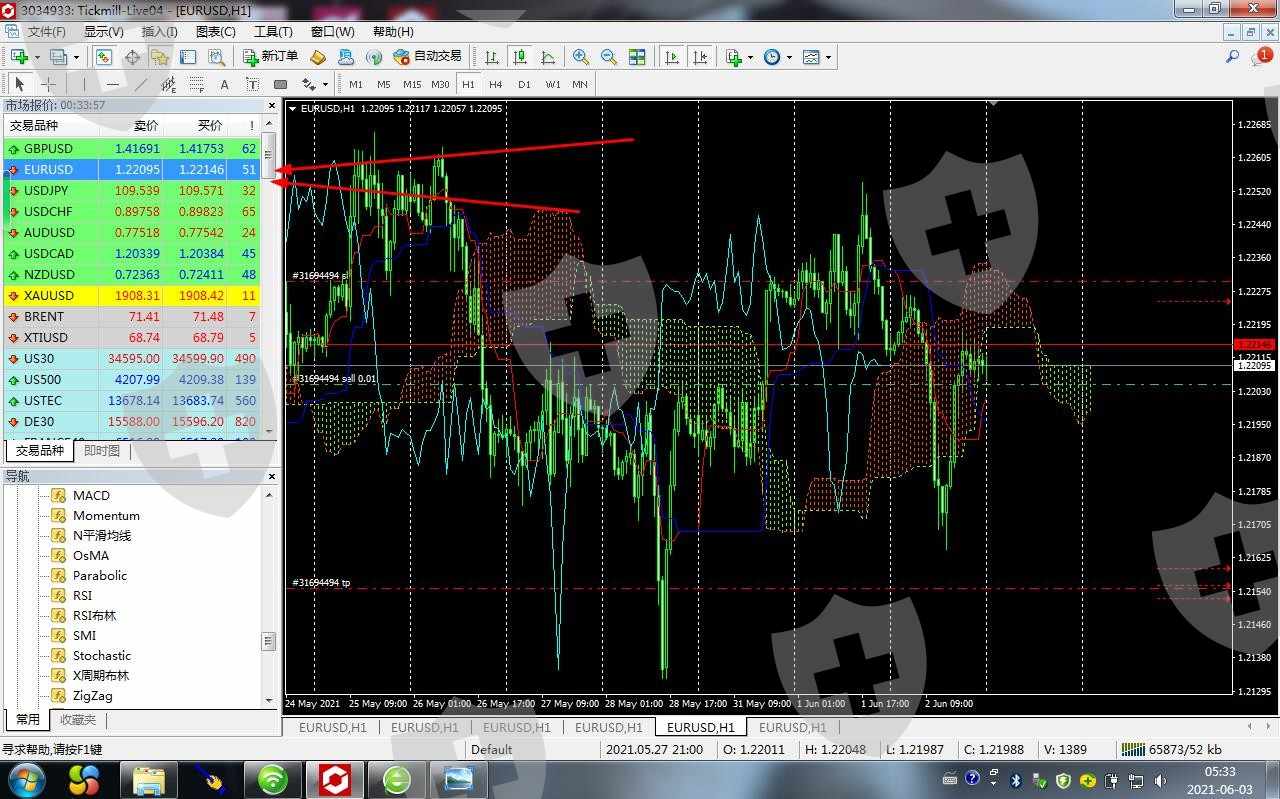Click the Stochastic indicator in Navigator
This screenshot has width=1280, height=799.
pos(101,656)
